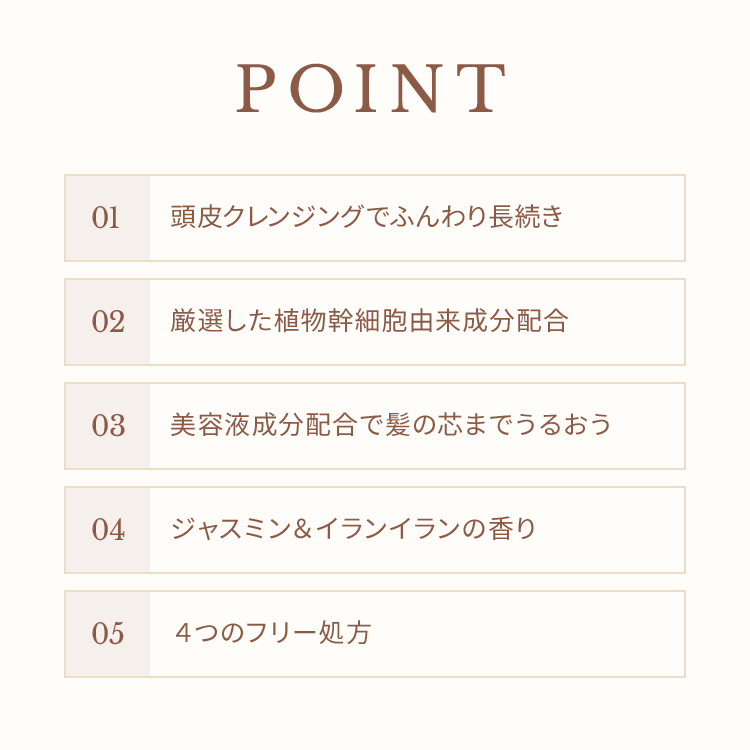Select the 04 number badge
The height and width of the screenshot is (750, 750).
(108, 529)
